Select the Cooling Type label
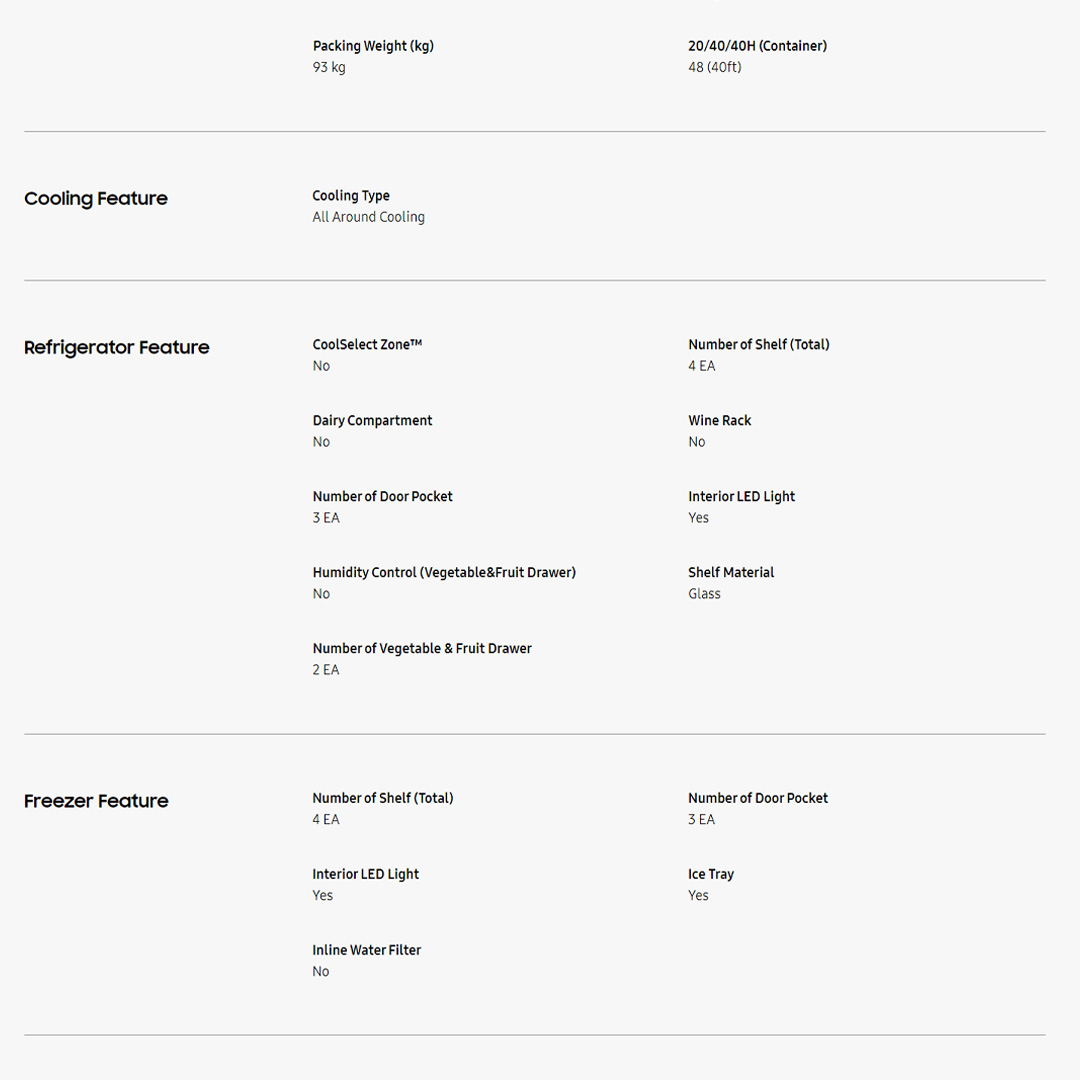 [351, 196]
